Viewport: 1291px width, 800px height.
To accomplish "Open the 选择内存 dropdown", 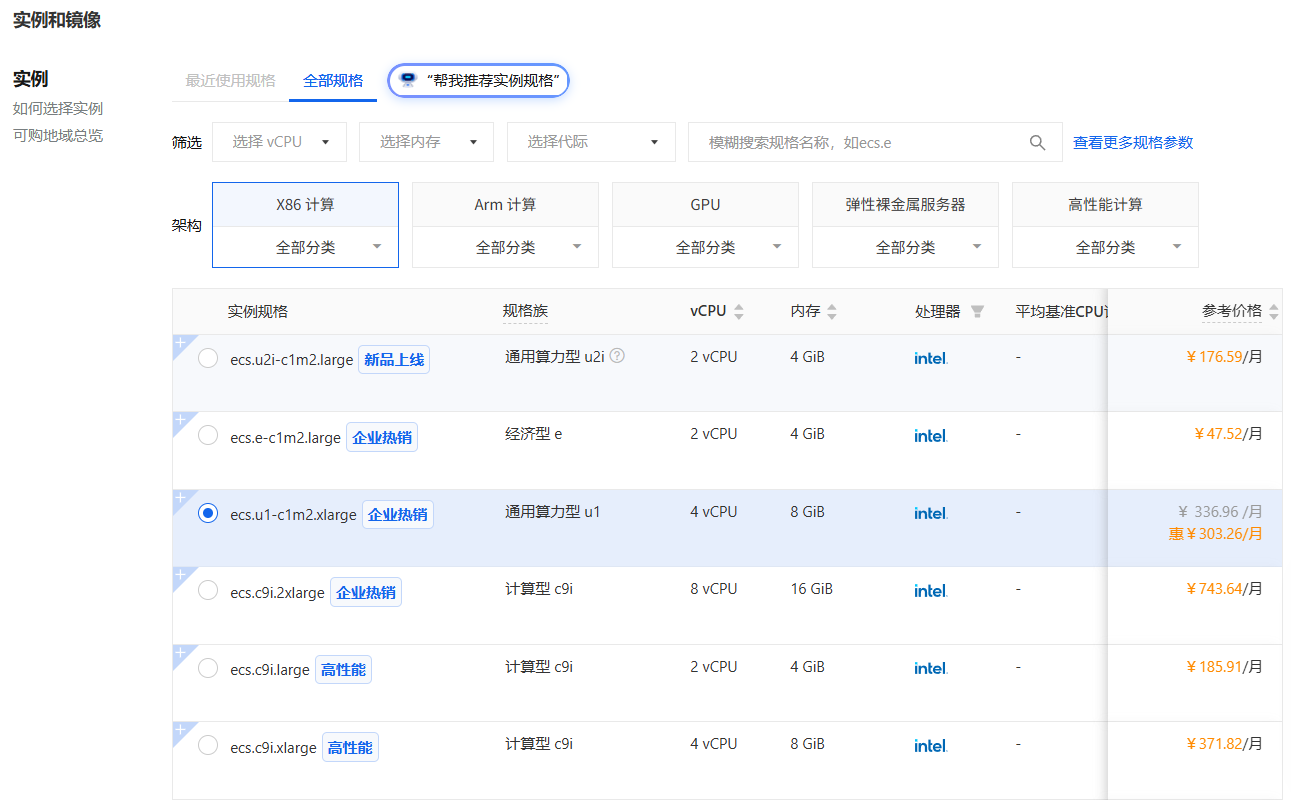I will point(426,142).
